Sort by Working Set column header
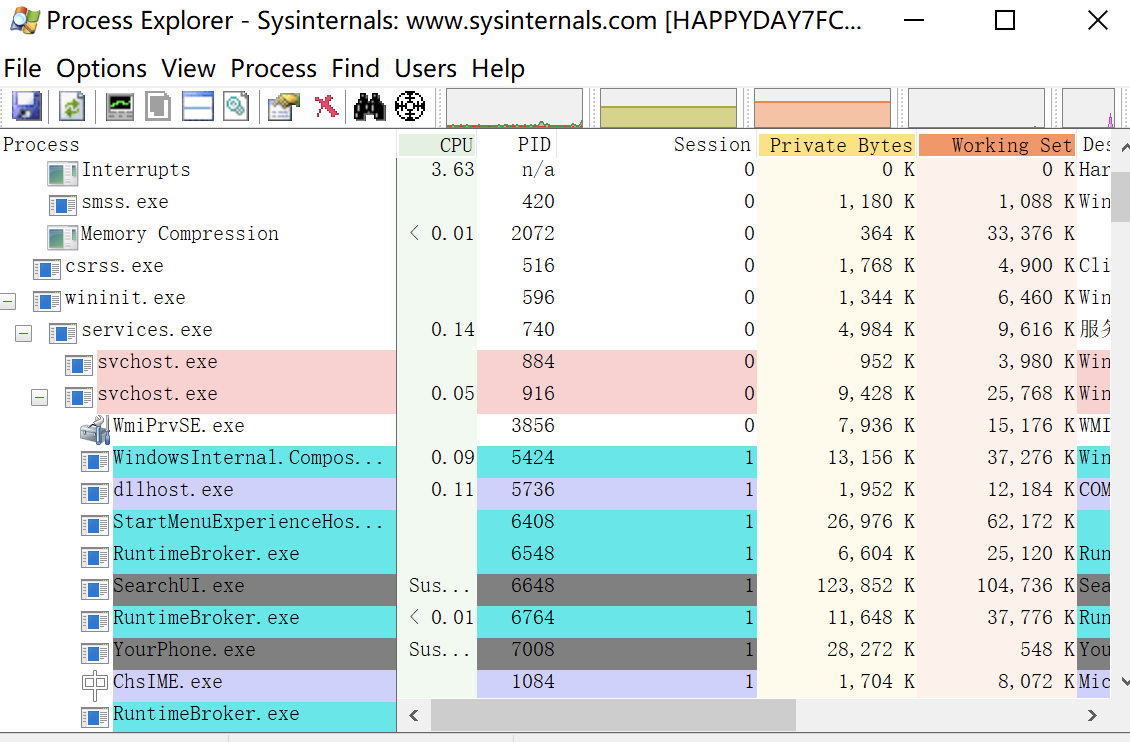Screen dimensions: 1130x742 coord(997,145)
